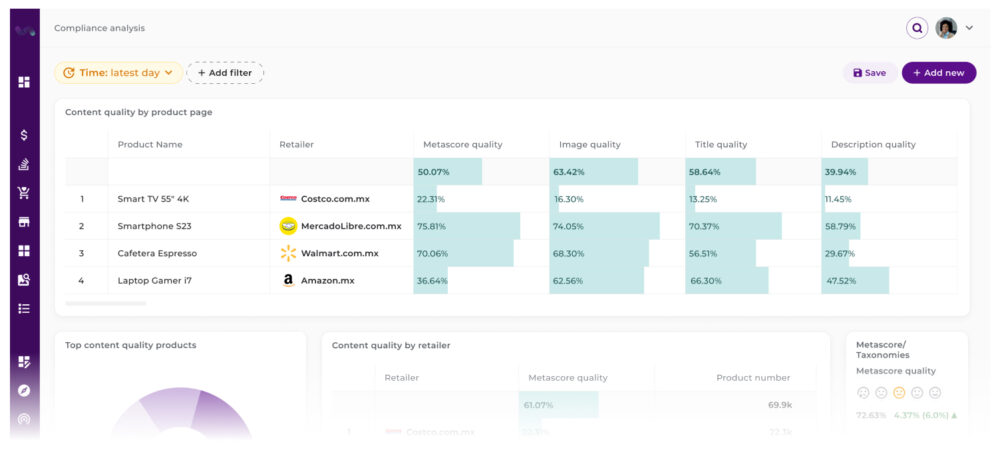This screenshot has height=466, width=1000.
Task: Click the Costco.com.mx retailer name
Action: 335,199
